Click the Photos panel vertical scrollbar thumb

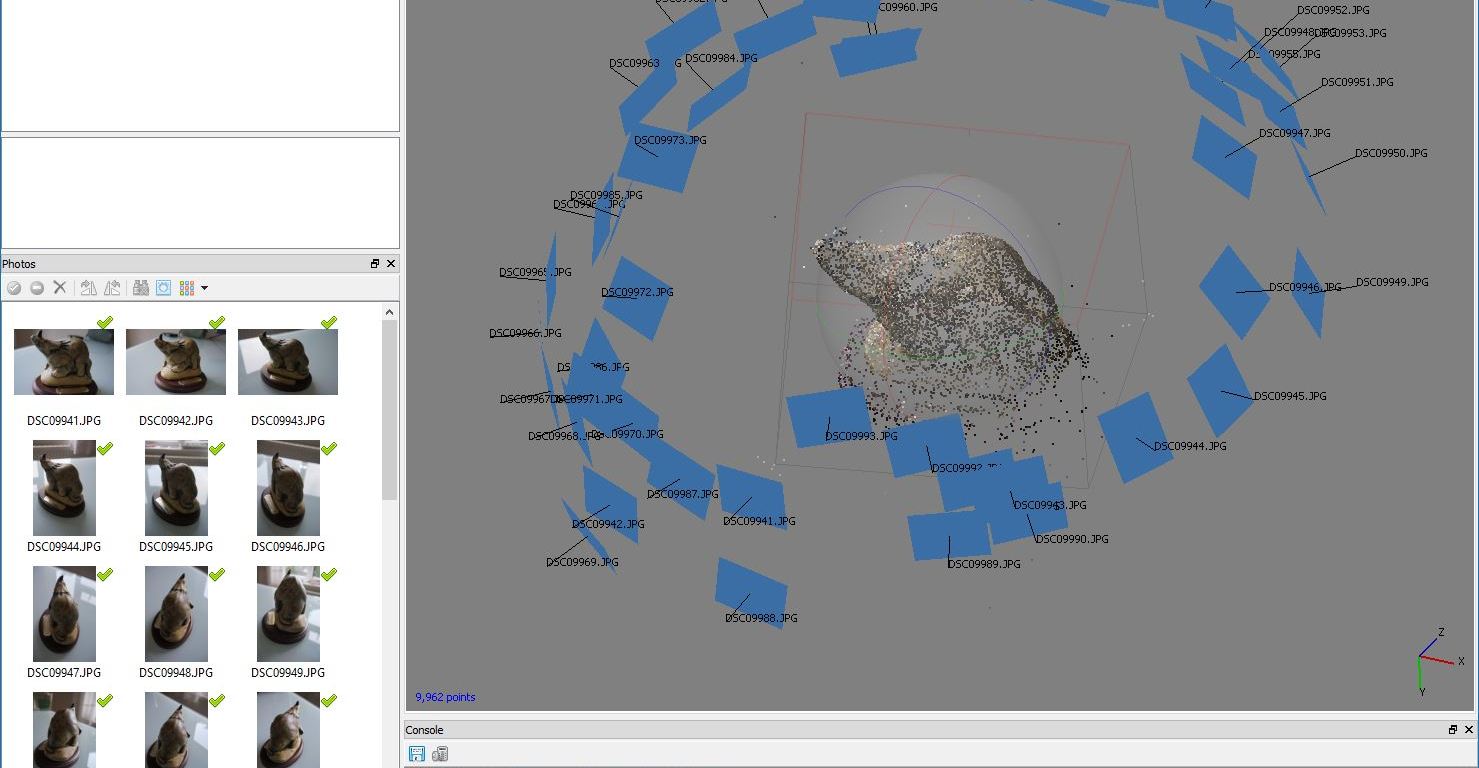[x=390, y=410]
